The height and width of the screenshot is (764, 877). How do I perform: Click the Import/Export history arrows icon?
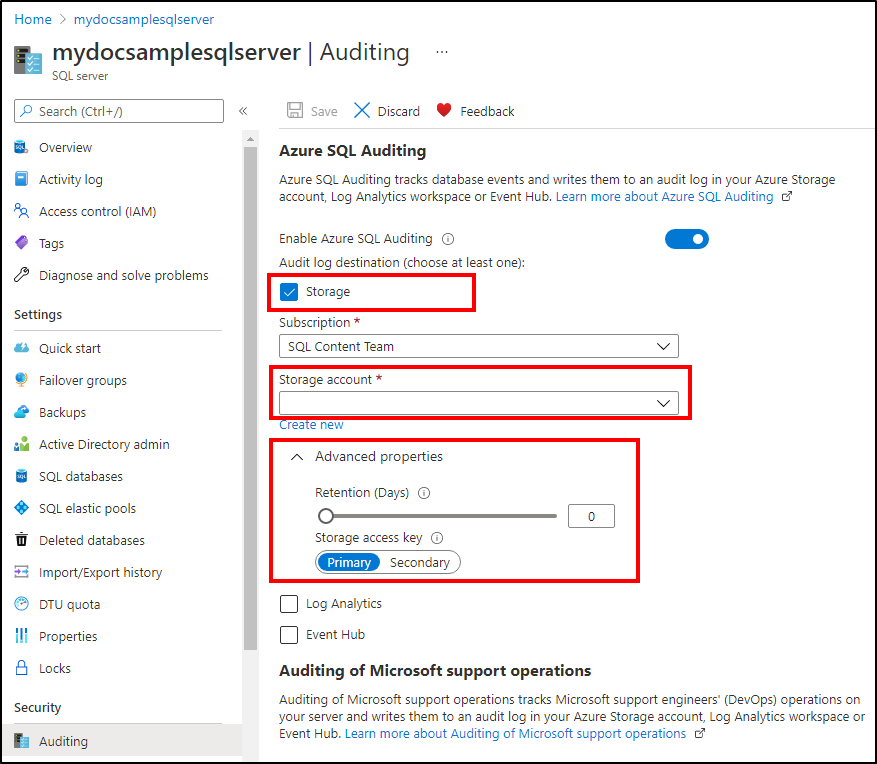tap(21, 572)
